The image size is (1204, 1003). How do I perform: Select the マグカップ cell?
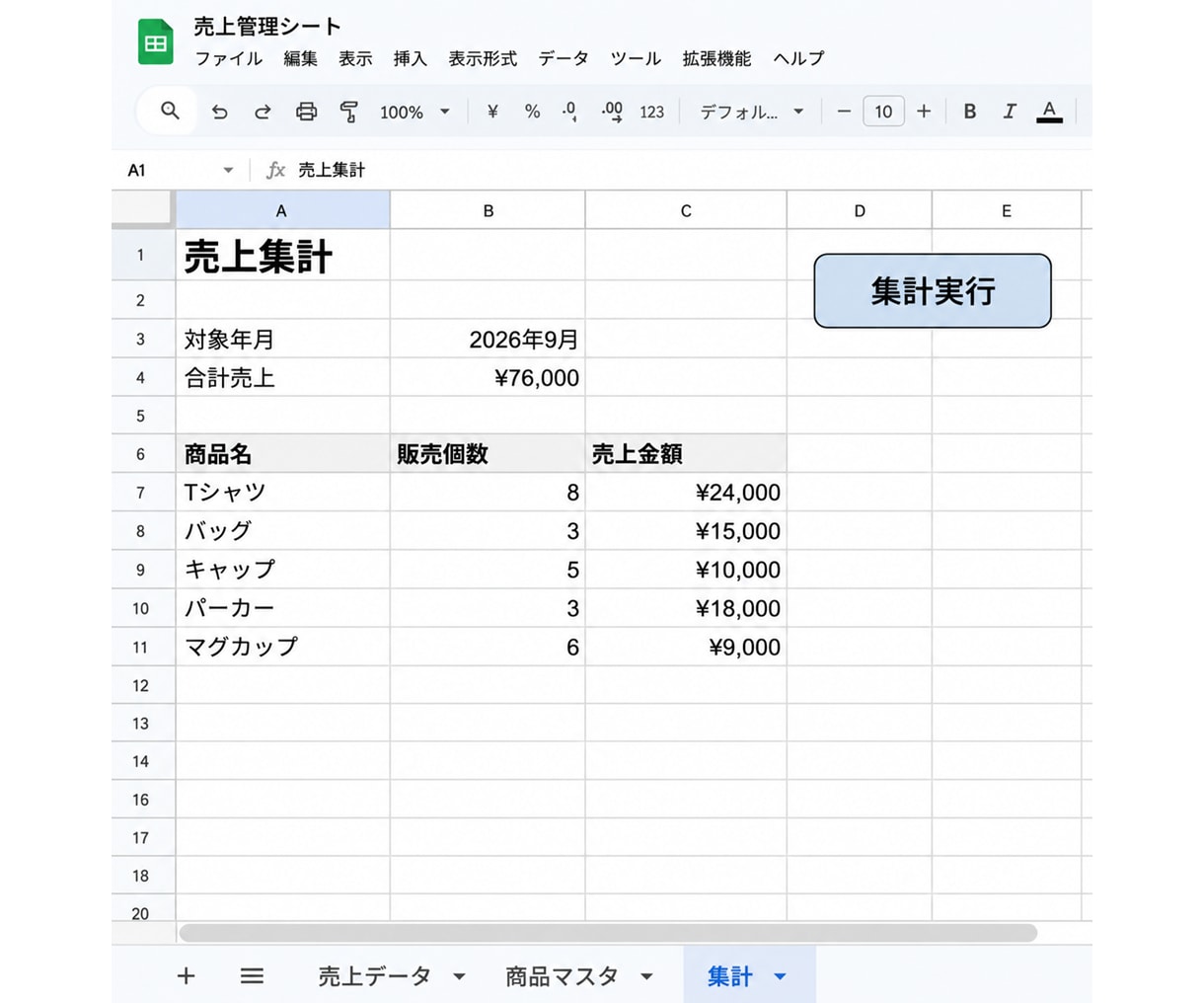pyautogui.click(x=282, y=647)
